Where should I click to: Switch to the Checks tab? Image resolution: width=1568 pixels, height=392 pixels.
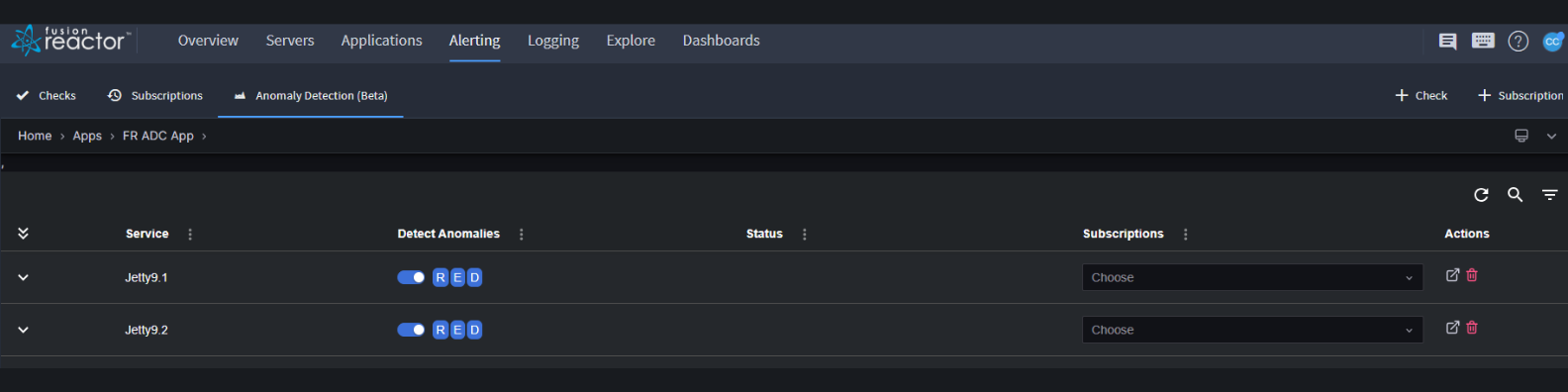click(x=47, y=96)
